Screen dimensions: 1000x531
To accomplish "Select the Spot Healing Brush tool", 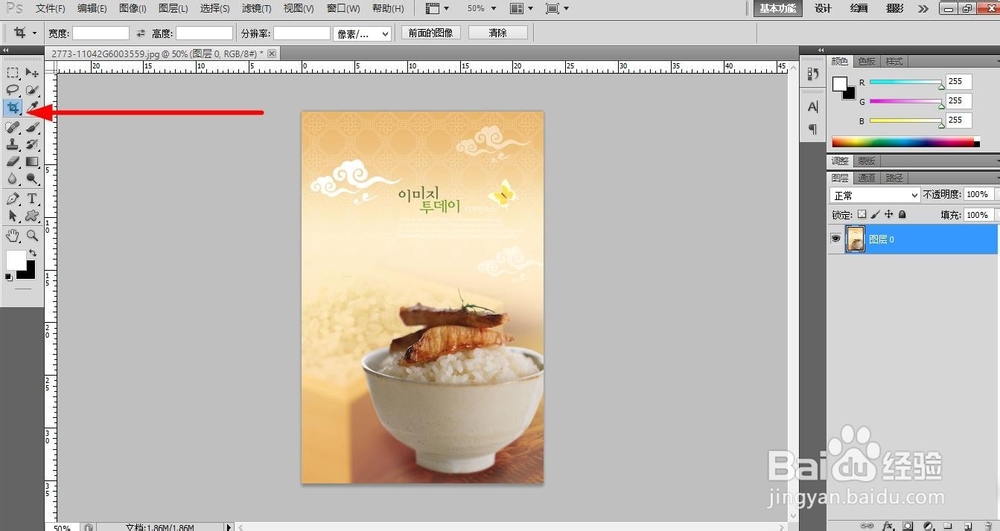I will (x=13, y=127).
